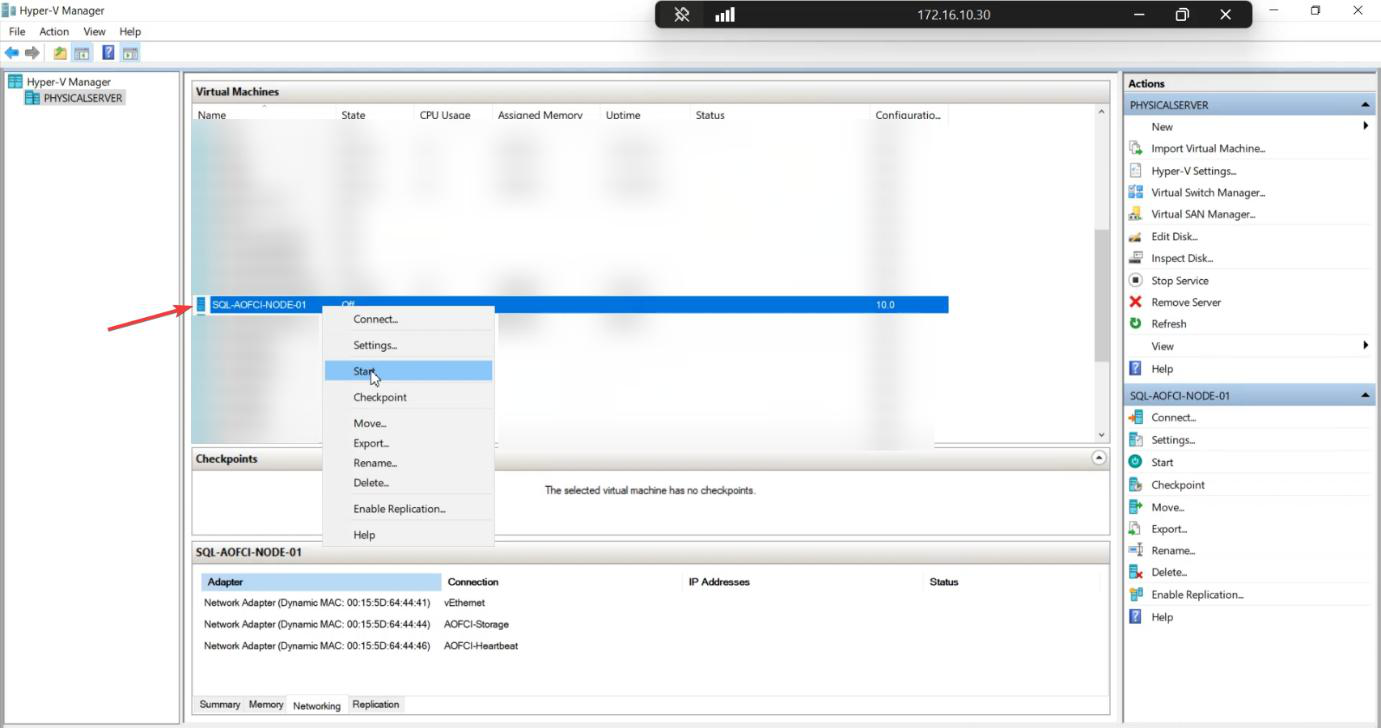Sort virtual machines by Name column
The width and height of the screenshot is (1381, 728).
pos(264,114)
